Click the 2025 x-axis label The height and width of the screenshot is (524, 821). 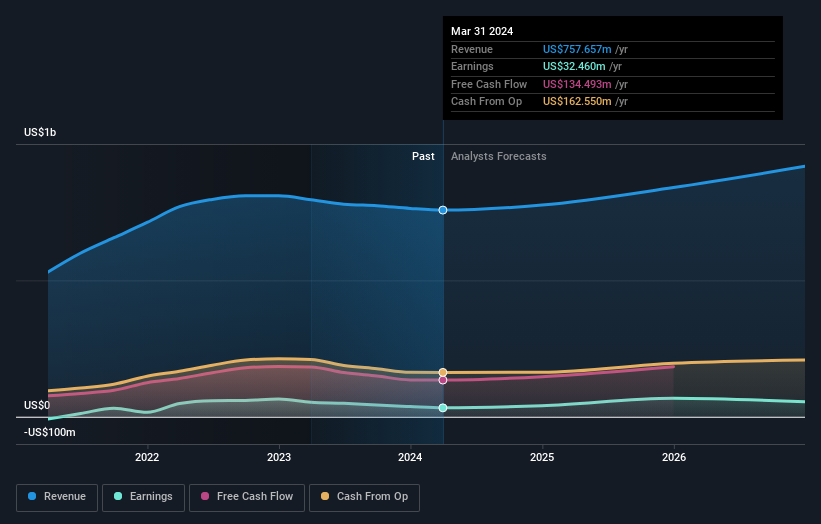542,457
